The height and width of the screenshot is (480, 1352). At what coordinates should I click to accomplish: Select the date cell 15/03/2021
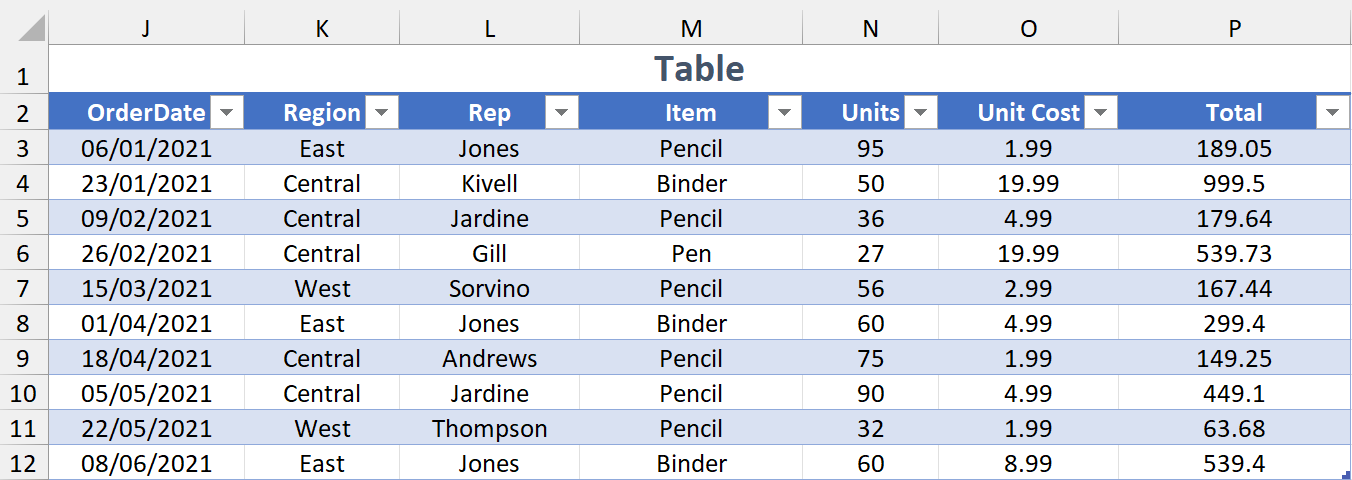click(146, 289)
